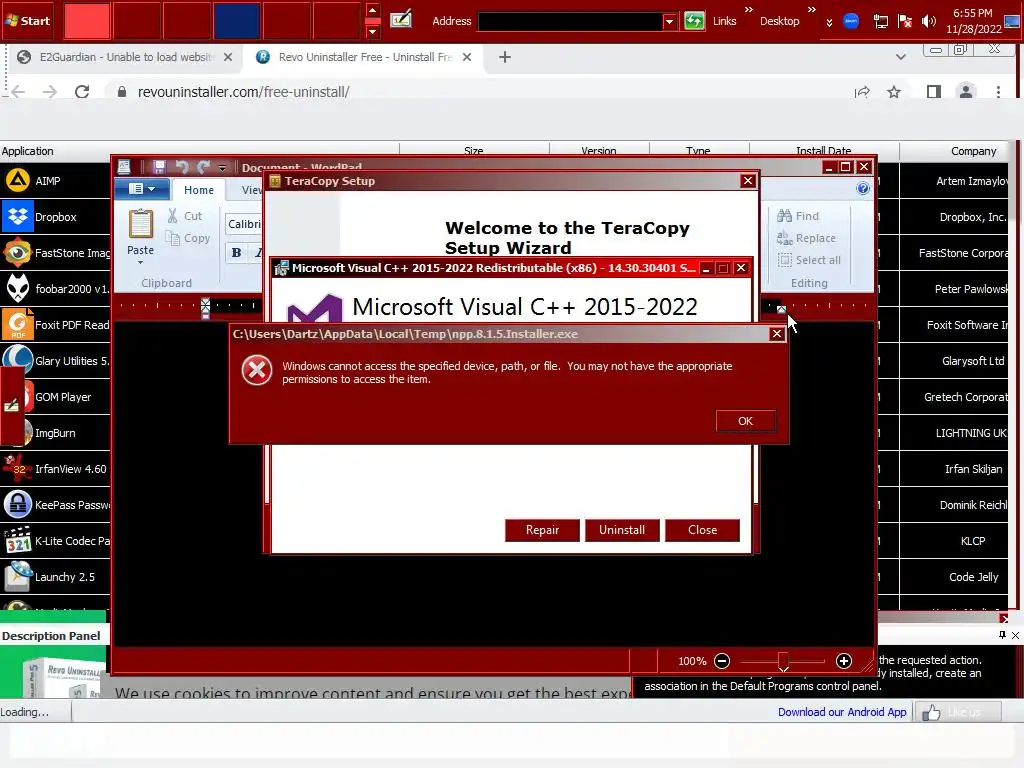Expand the browser tab search chevron

[901, 57]
